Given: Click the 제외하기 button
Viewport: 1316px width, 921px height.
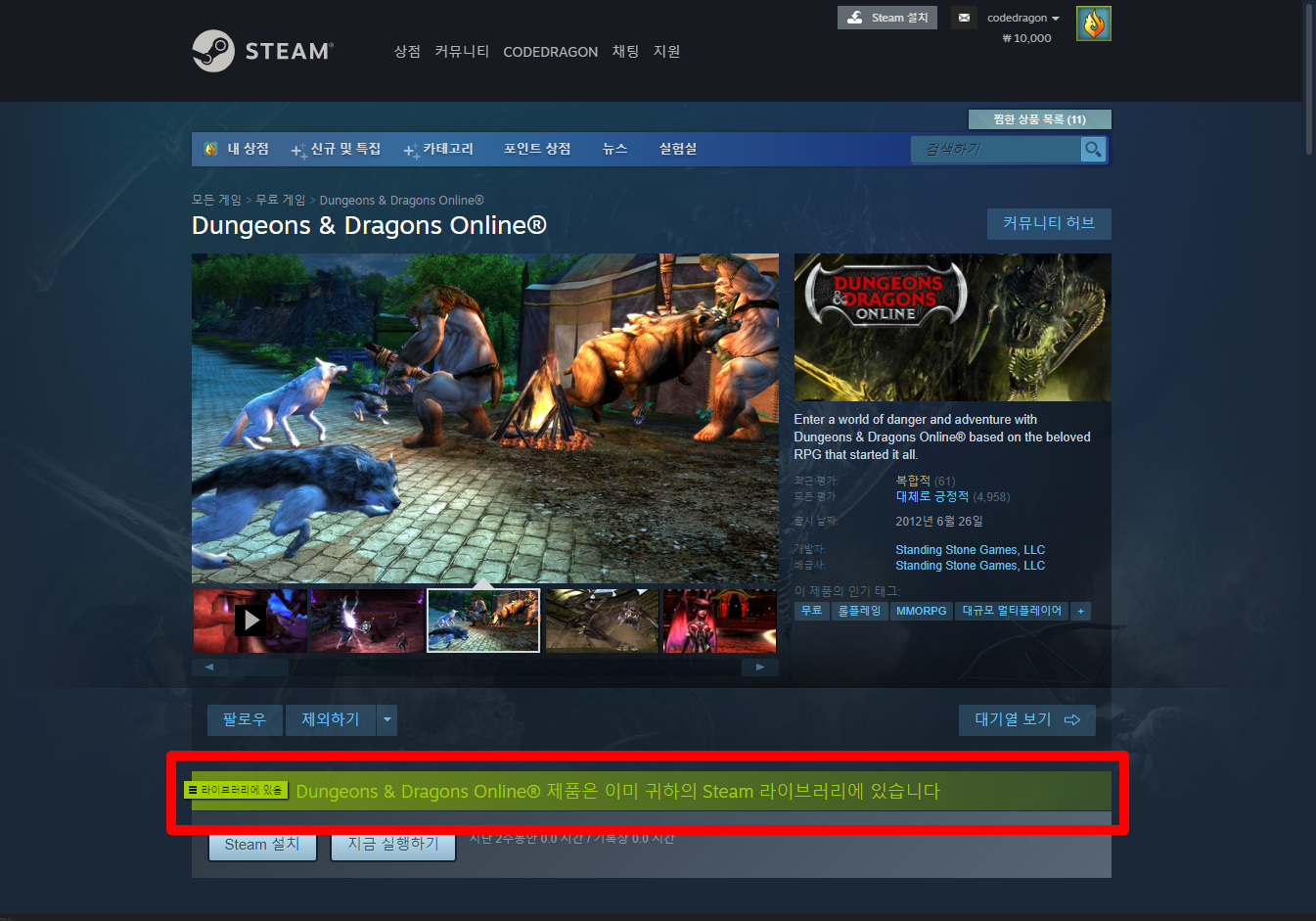Looking at the screenshot, I should click(331, 719).
